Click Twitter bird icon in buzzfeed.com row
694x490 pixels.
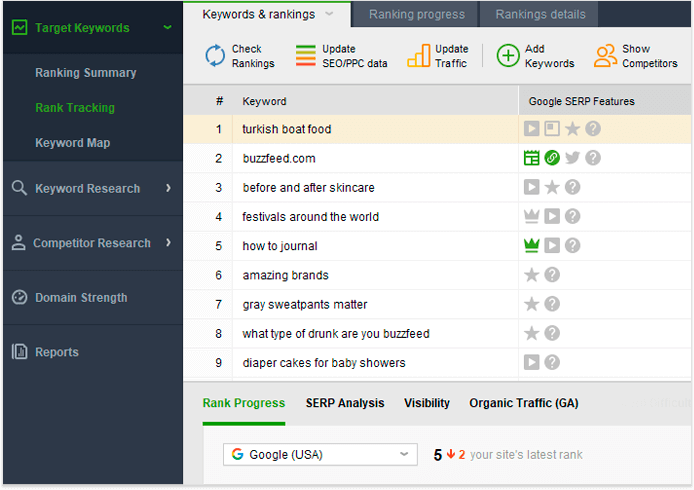pos(572,158)
